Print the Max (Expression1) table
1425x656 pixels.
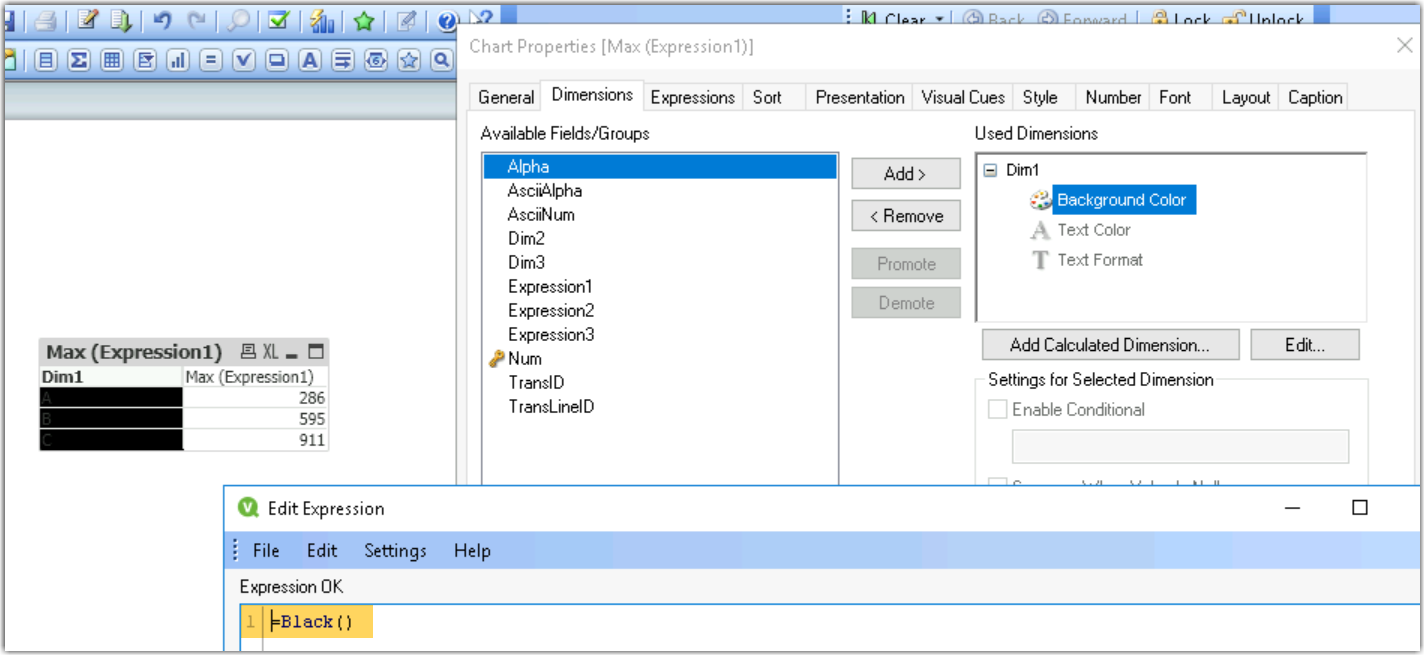click(250, 352)
